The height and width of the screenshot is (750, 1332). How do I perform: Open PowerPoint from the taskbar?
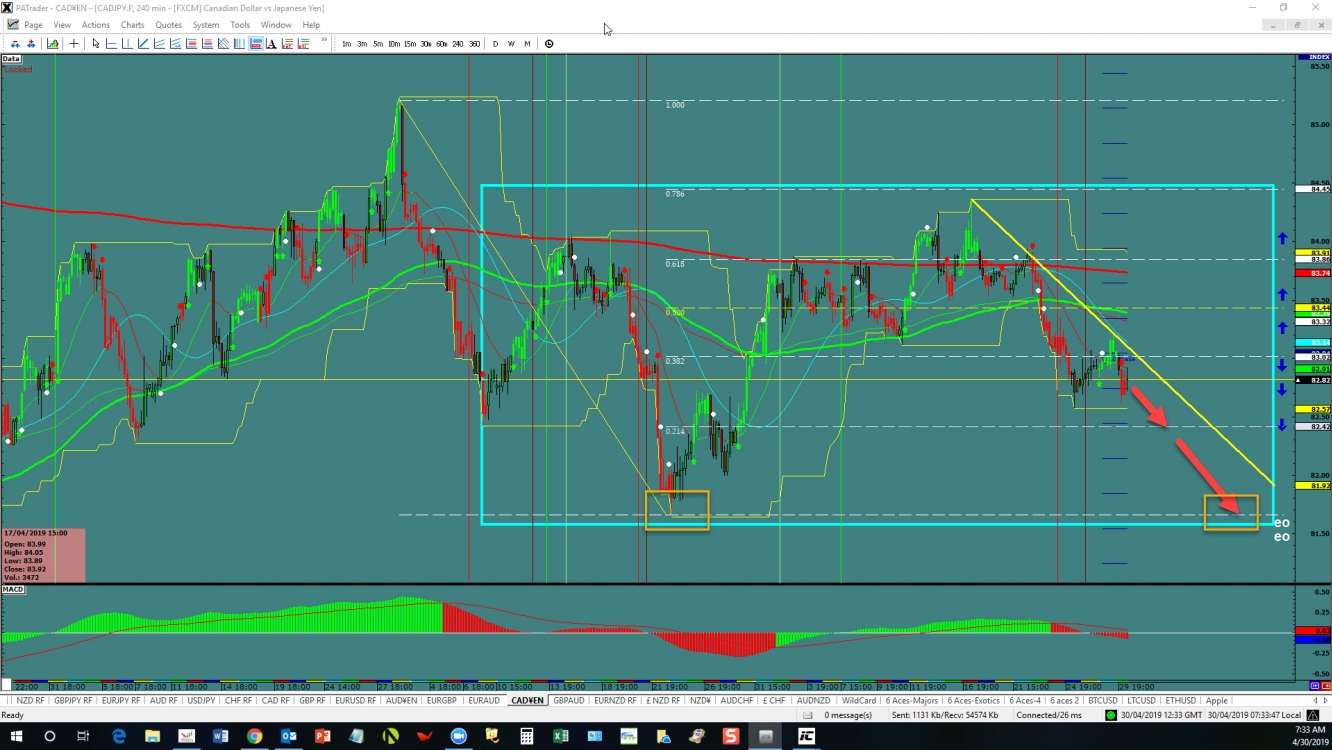click(323, 736)
